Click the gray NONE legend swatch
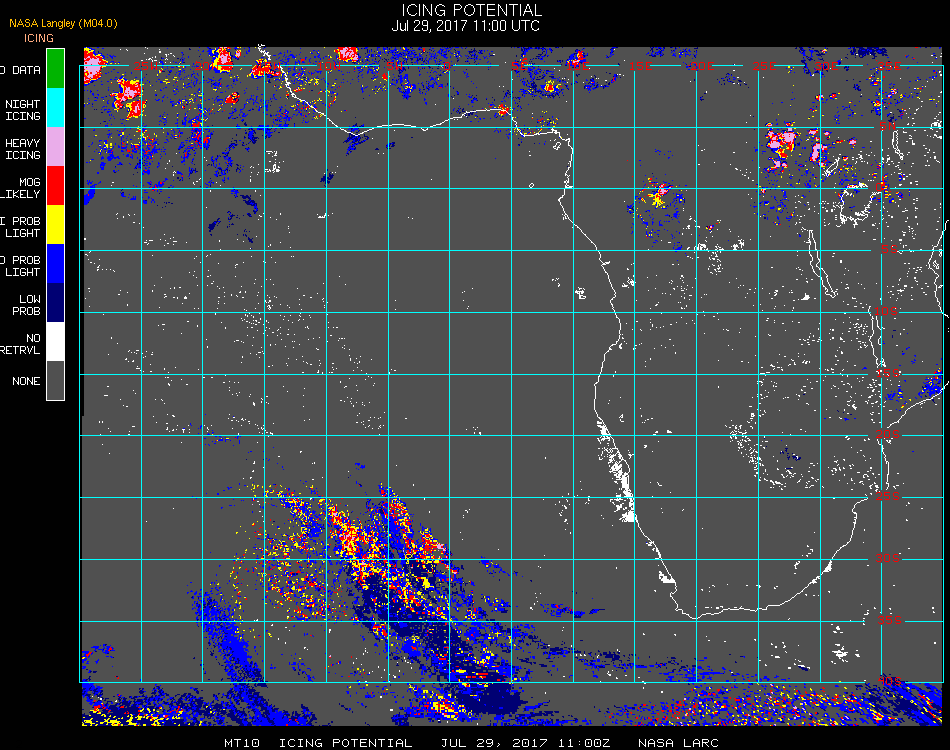 point(55,380)
